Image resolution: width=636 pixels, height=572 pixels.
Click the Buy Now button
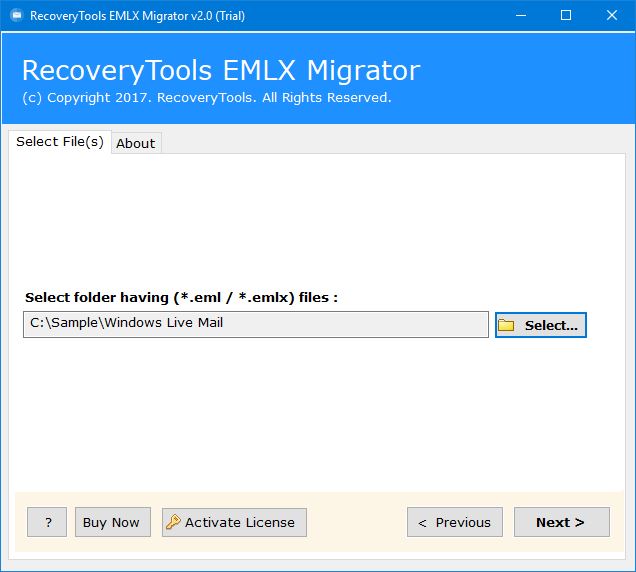click(113, 522)
